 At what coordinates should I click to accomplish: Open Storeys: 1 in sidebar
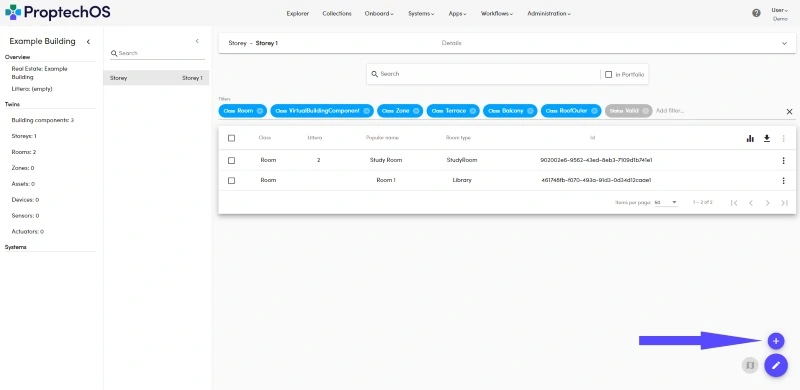pos(24,136)
